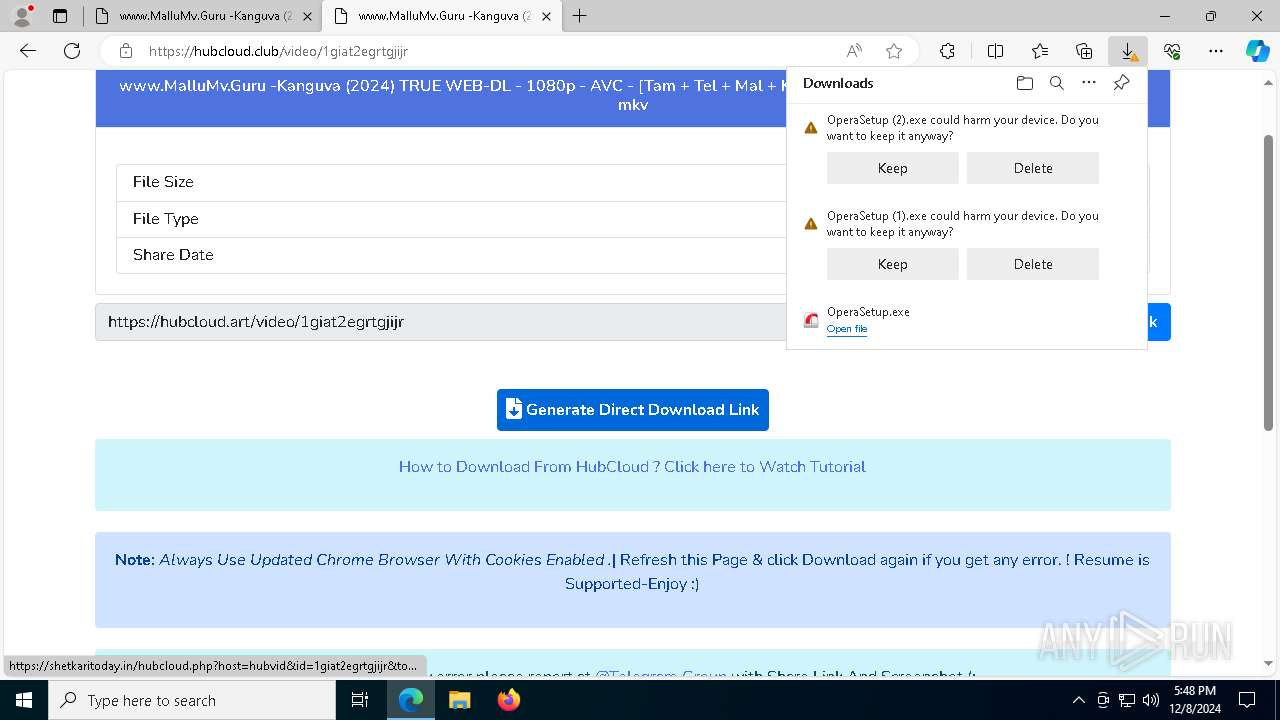Delete OperaSetup (1).exe download

click(x=1033, y=264)
